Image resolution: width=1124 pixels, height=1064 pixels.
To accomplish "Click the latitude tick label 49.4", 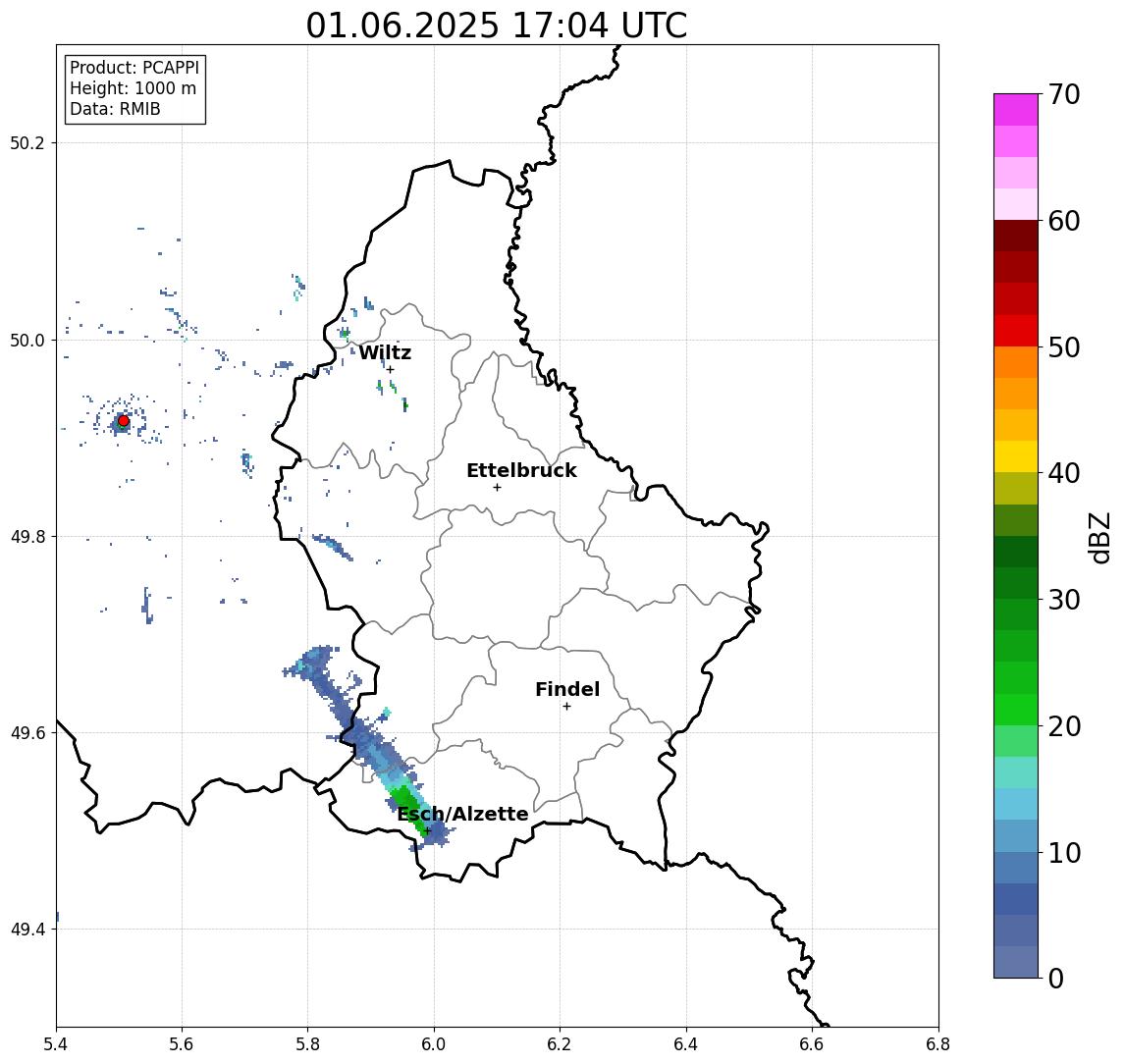I will pos(27,930).
